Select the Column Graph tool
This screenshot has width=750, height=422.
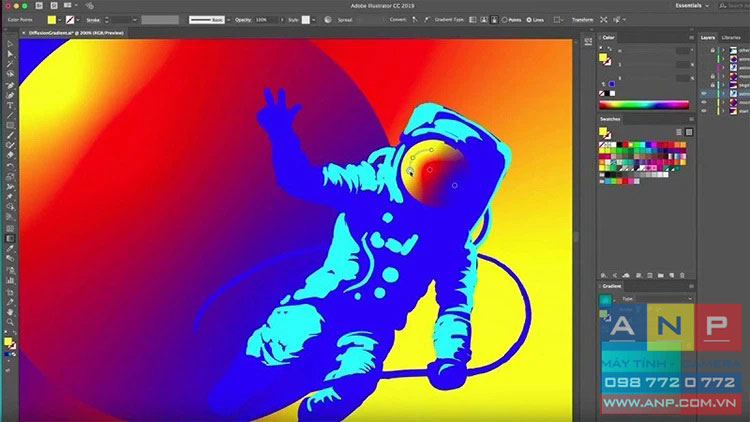pos(10,280)
